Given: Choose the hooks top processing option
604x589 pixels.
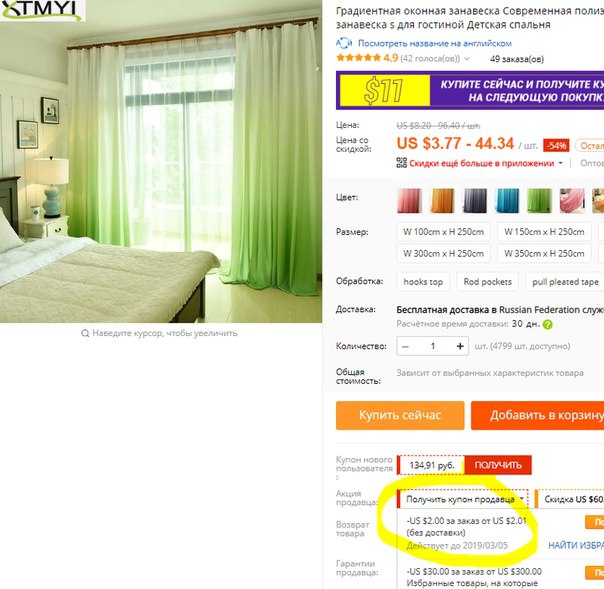Looking at the screenshot, I should [x=423, y=282].
